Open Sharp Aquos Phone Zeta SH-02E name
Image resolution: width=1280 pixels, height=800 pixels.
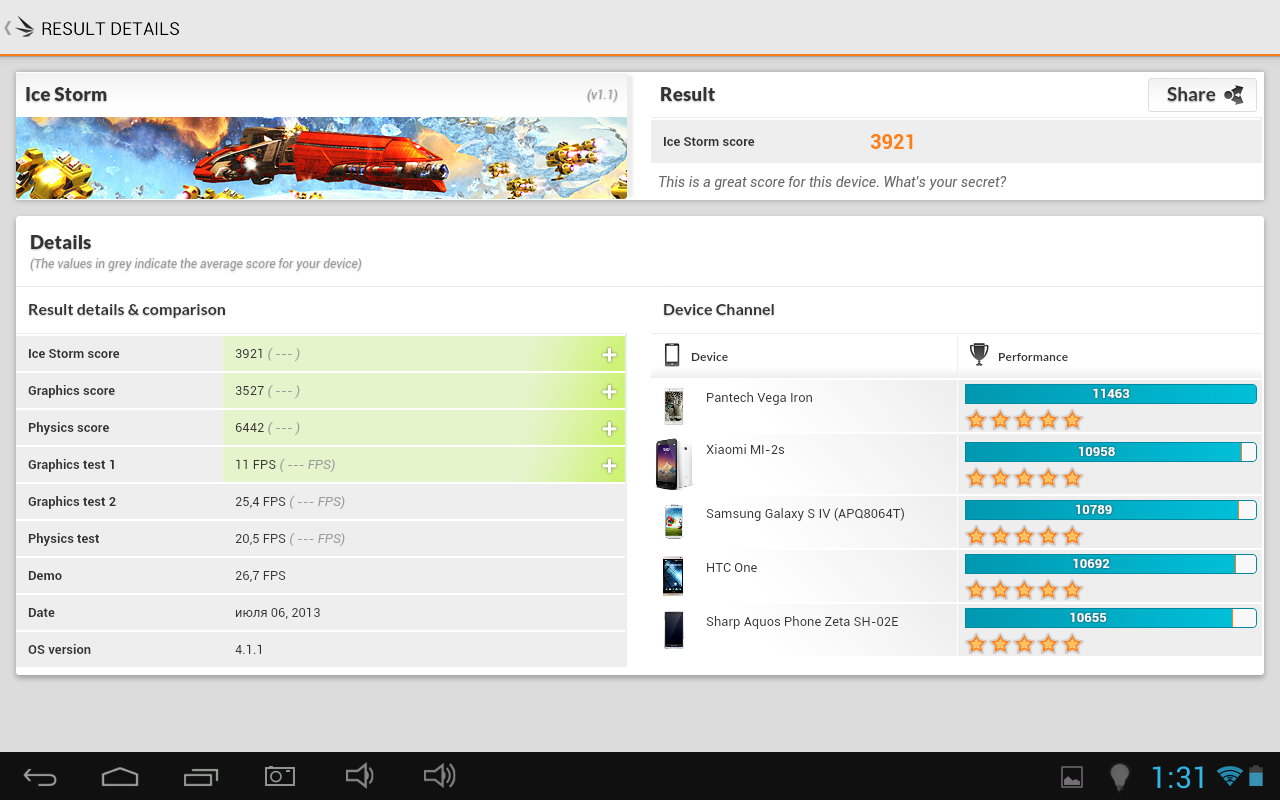tap(802, 622)
